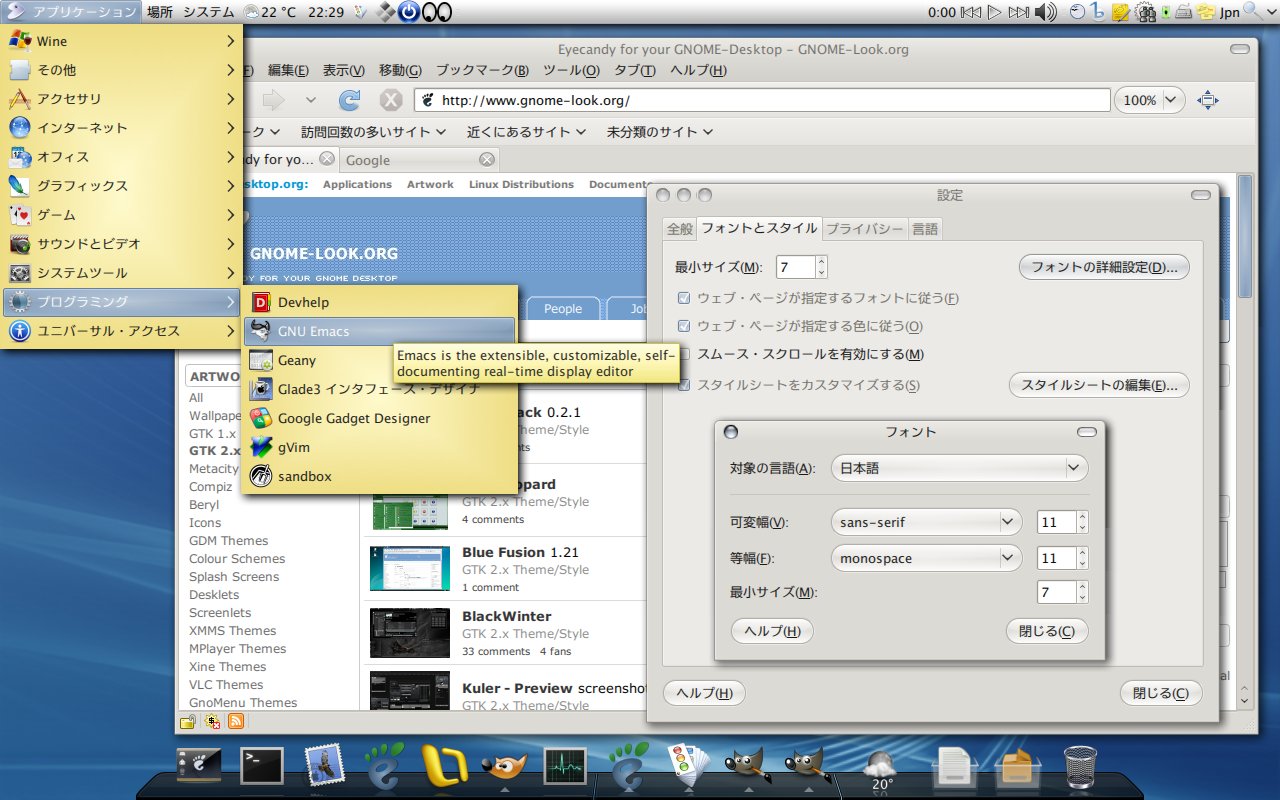Open the forward history dropdown arrow
The width and height of the screenshot is (1280, 800).
(310, 100)
